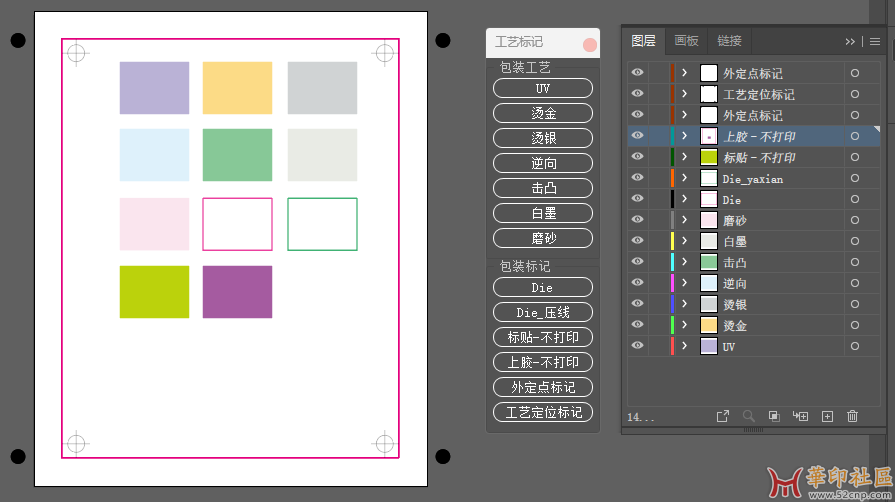
Task: Select the yellow swatch rectangle on artboard
Action: 237,88
